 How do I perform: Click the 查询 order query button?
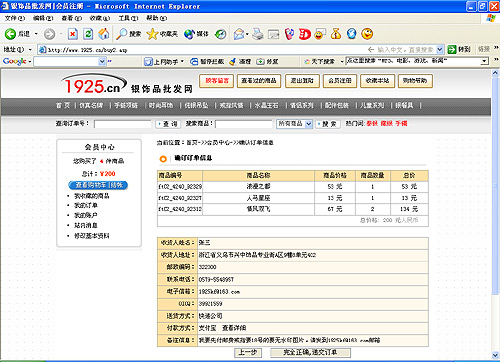click(168, 124)
